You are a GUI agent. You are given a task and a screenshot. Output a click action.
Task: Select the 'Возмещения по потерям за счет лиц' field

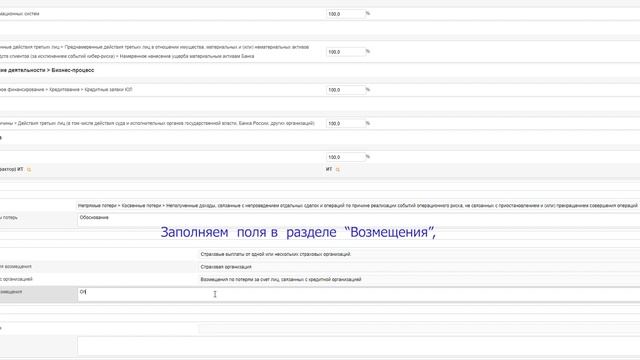click(x=419, y=280)
